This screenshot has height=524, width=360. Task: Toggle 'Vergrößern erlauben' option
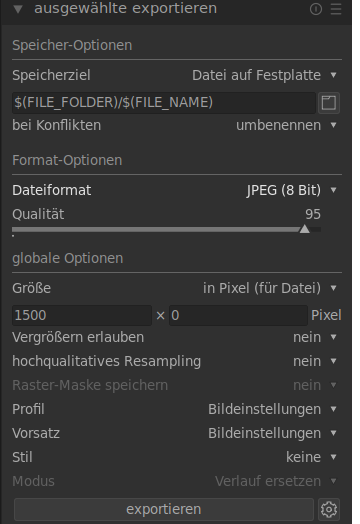pyautogui.click(x=177, y=337)
